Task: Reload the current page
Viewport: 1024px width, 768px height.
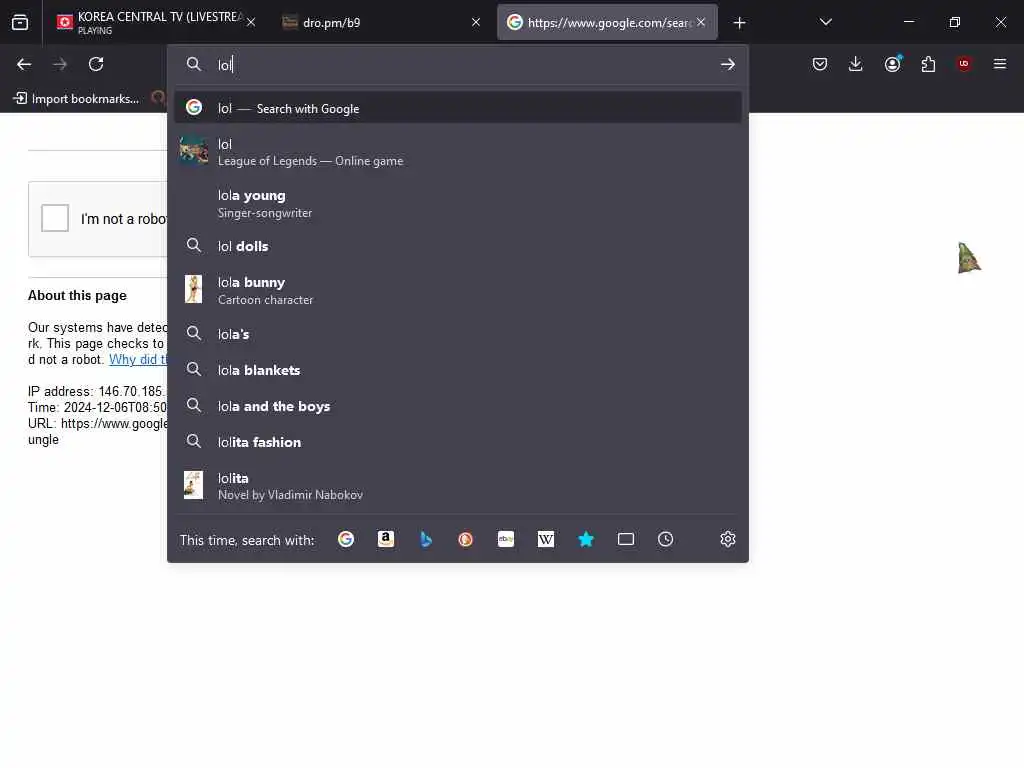Action: (x=96, y=64)
